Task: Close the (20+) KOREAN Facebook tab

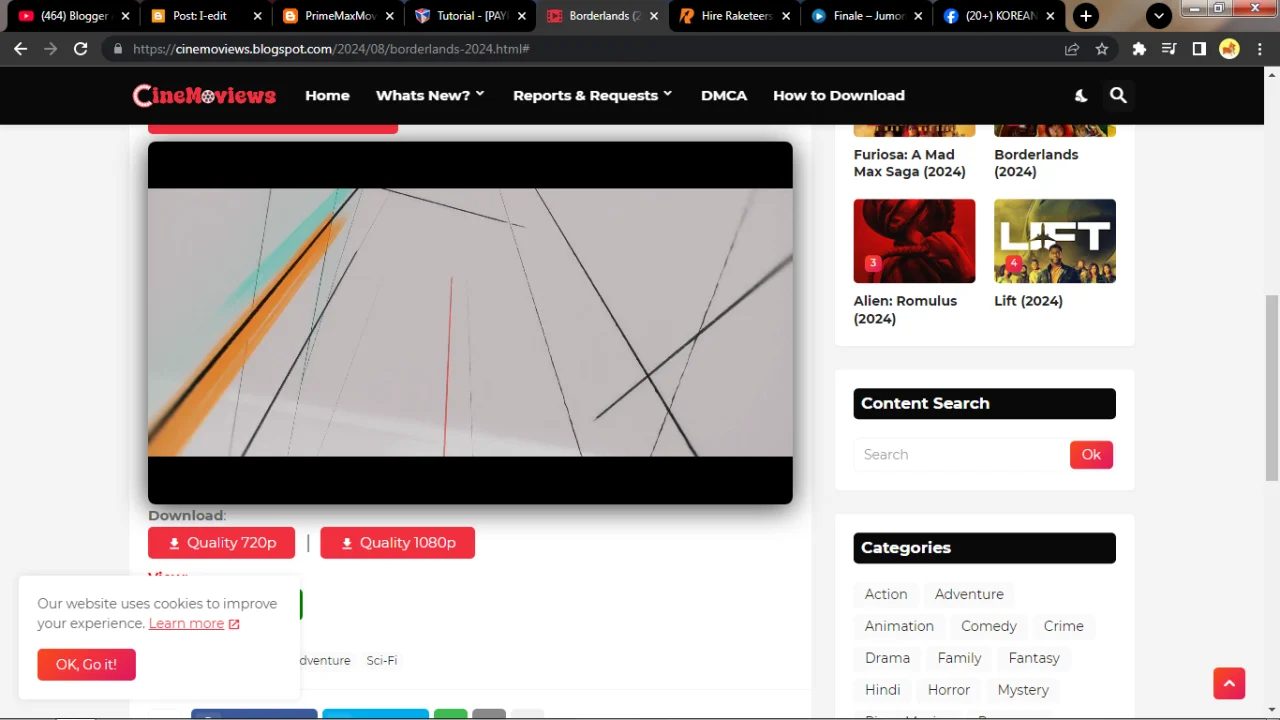Action: 1050,16
